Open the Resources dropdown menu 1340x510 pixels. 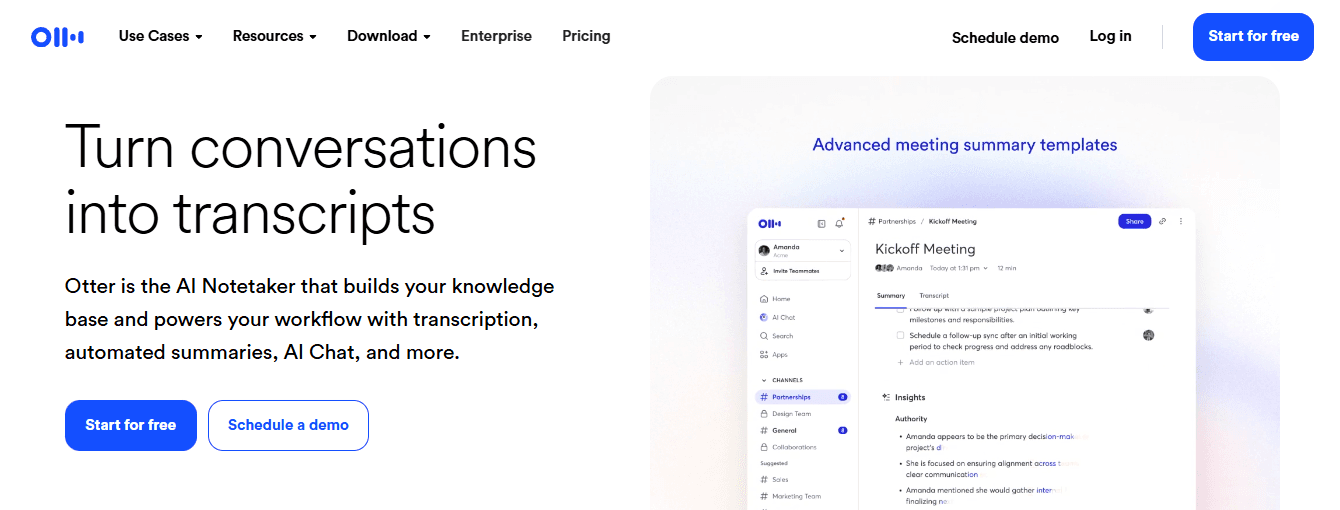point(275,36)
